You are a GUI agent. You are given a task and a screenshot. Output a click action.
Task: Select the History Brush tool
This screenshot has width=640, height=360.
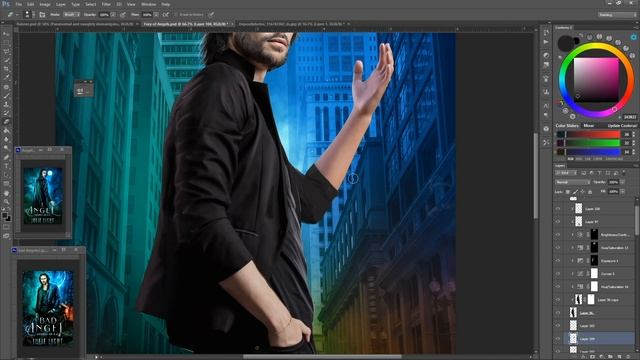(x=6, y=113)
